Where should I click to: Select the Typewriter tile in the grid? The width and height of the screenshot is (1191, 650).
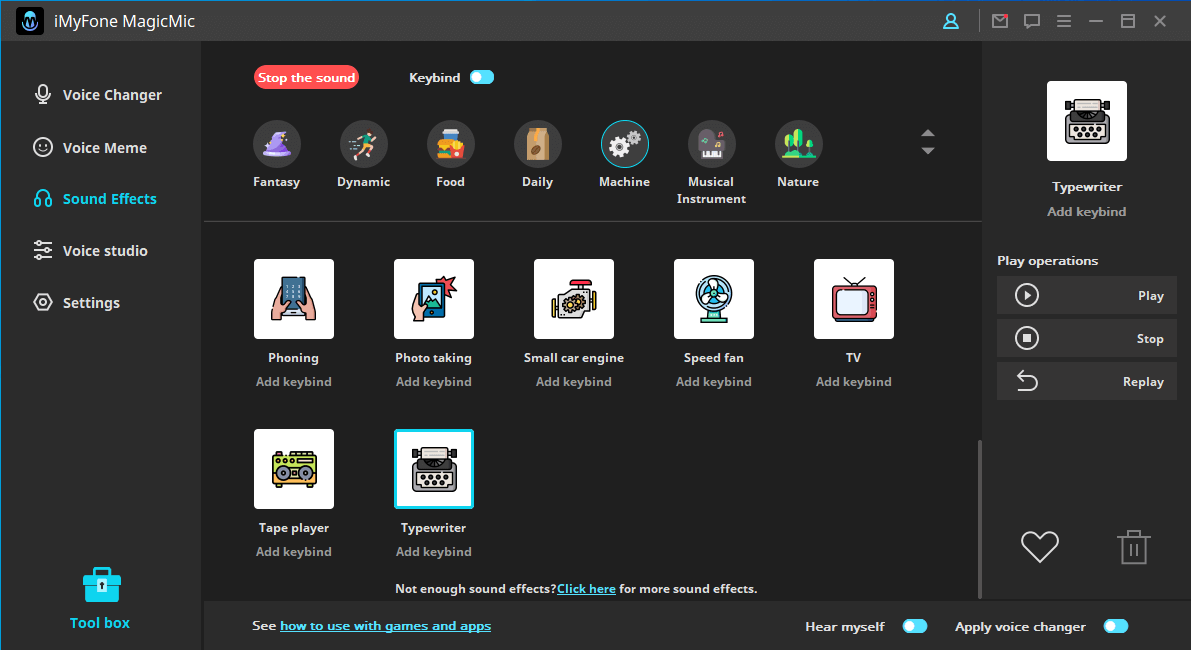point(434,469)
